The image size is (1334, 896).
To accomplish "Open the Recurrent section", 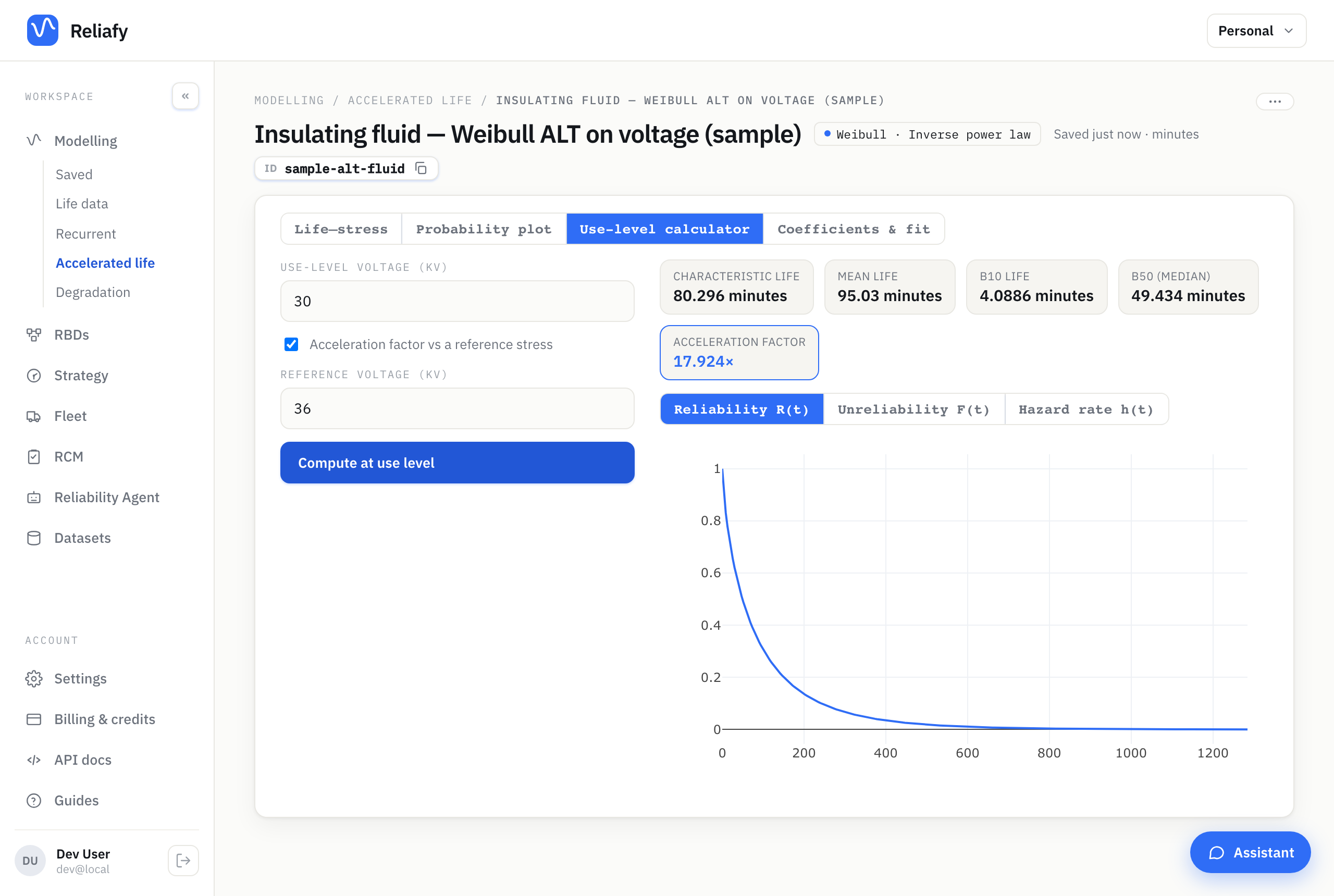I will tap(86, 234).
